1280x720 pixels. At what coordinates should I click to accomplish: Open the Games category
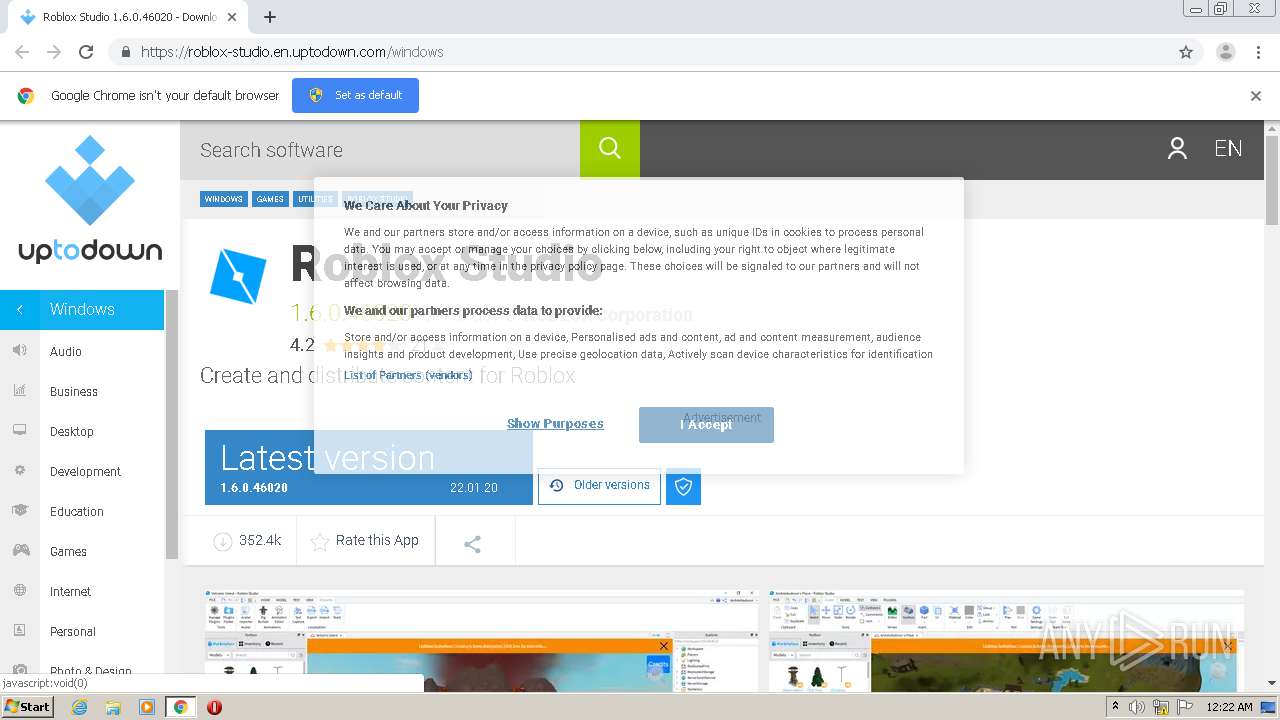point(68,551)
